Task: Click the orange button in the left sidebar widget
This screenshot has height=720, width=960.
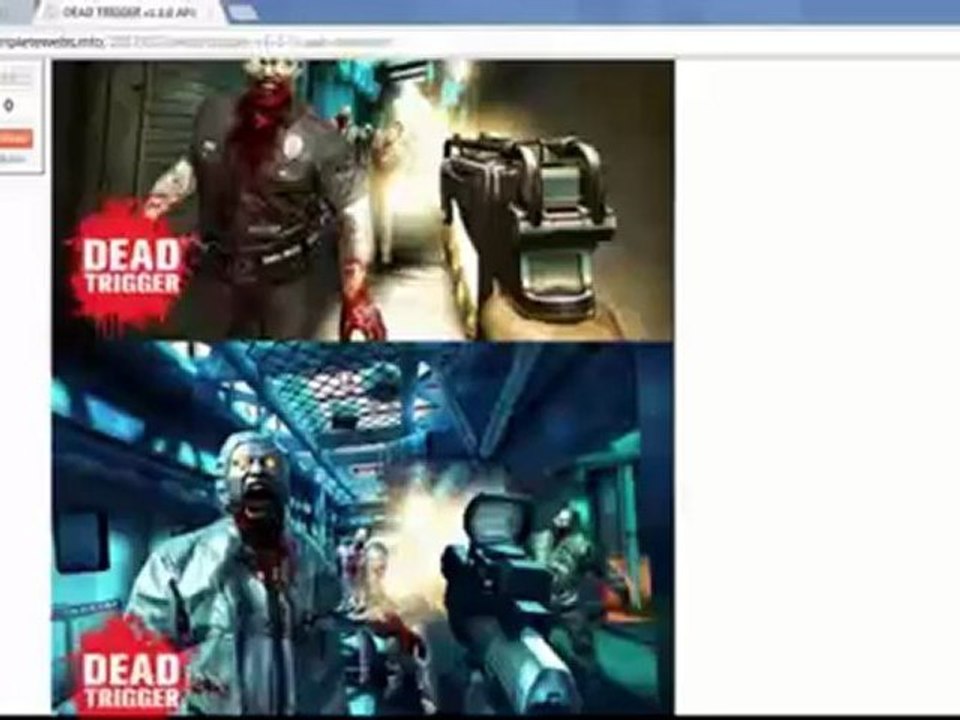Action: (13, 138)
